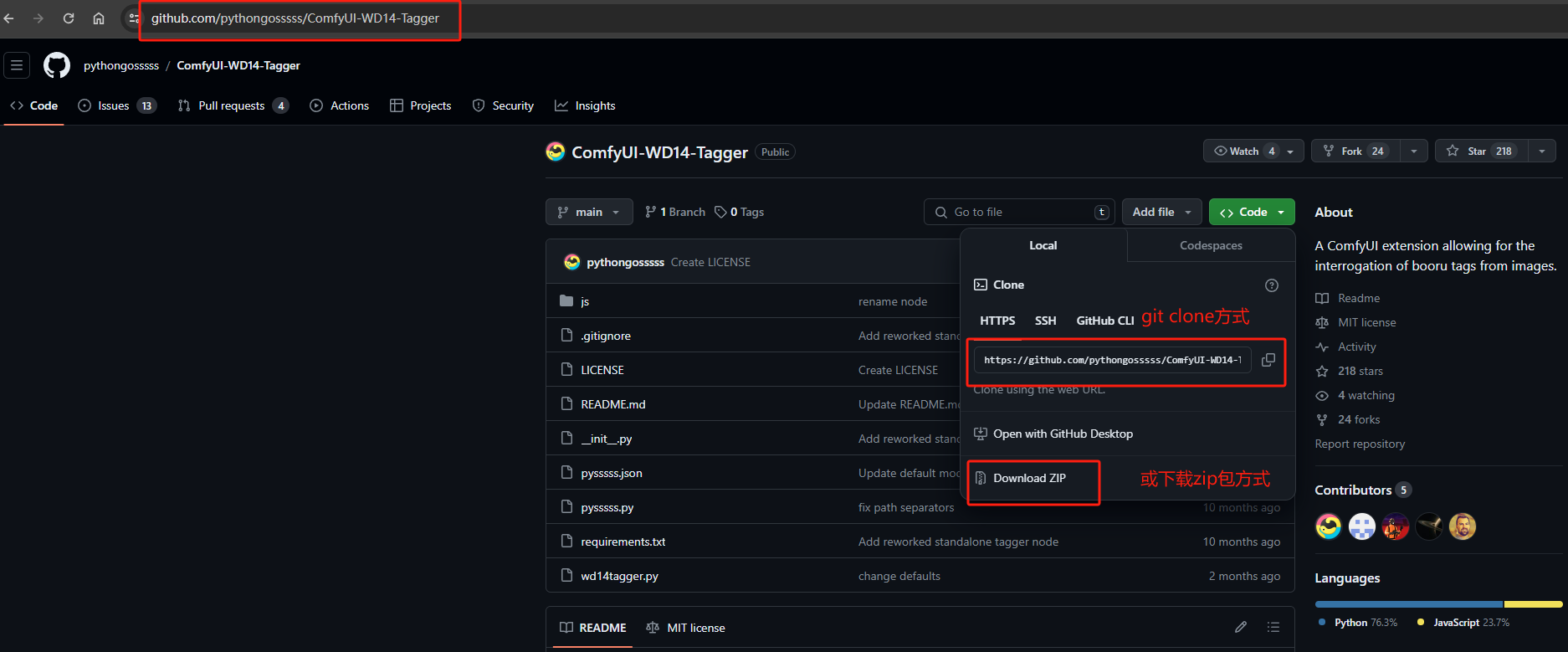
Task: Switch to the Actions tab
Action: [340, 105]
